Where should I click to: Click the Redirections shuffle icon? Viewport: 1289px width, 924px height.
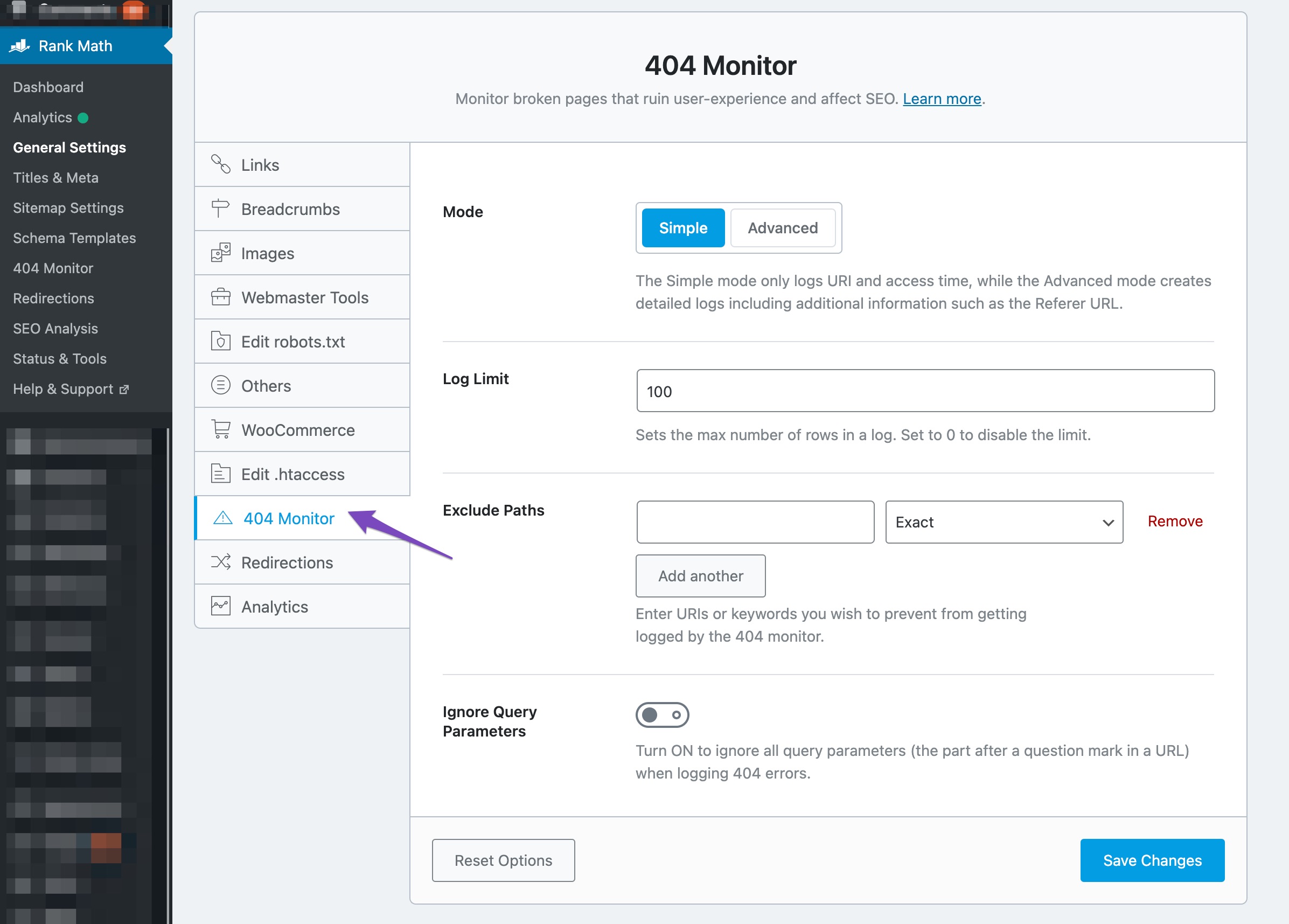coord(220,562)
